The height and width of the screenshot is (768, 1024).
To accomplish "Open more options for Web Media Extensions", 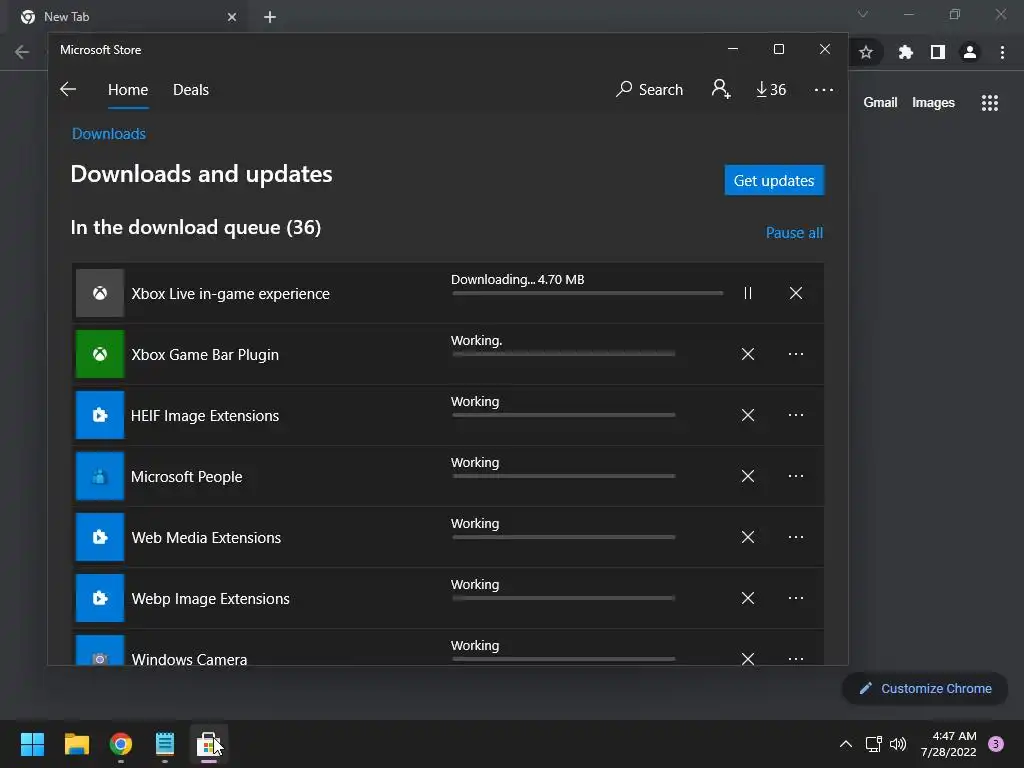I will click(795, 537).
